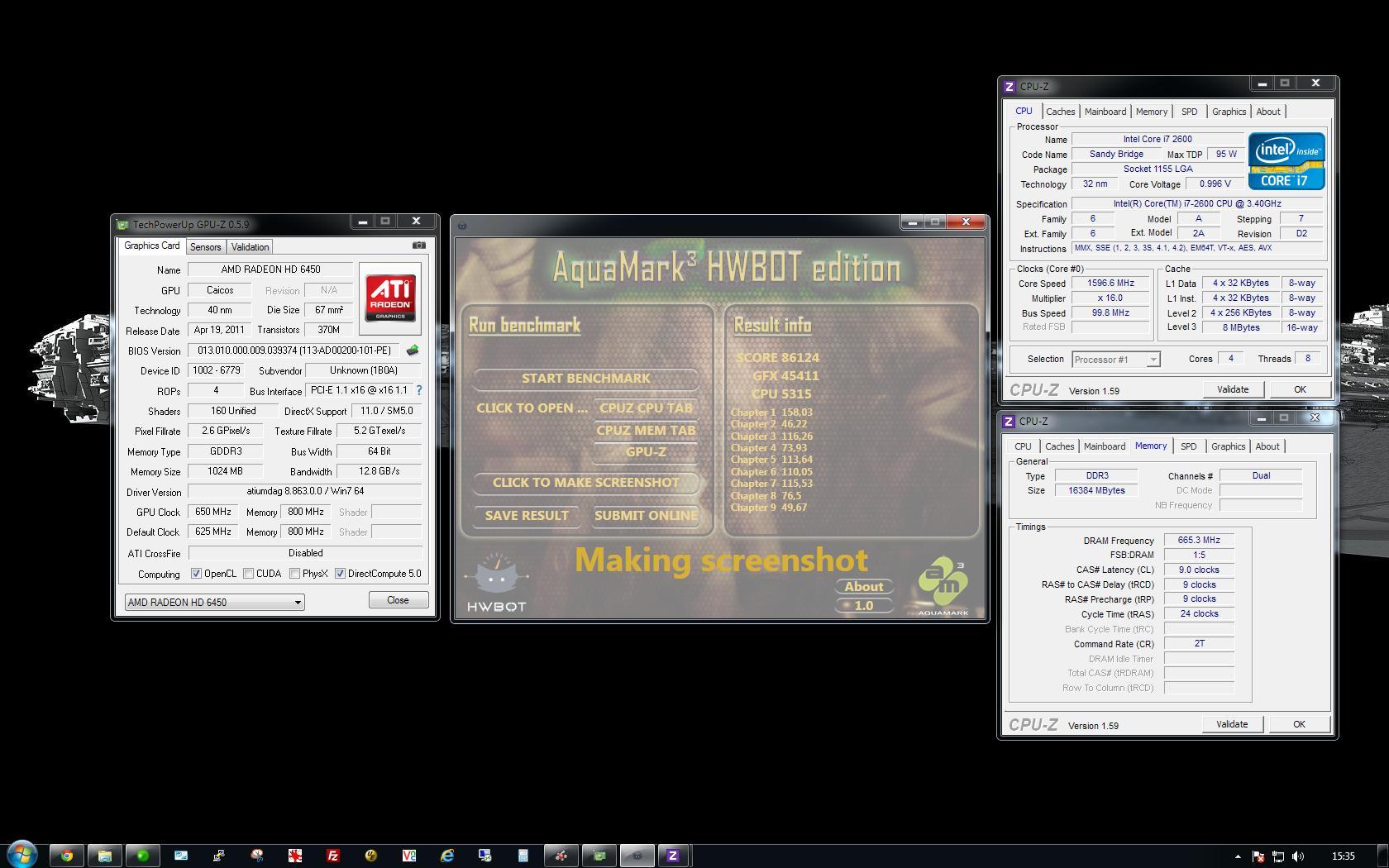This screenshot has width=1389, height=868.
Task: Click Validate in bottom CPU-Z memory window
Action: [x=1232, y=724]
